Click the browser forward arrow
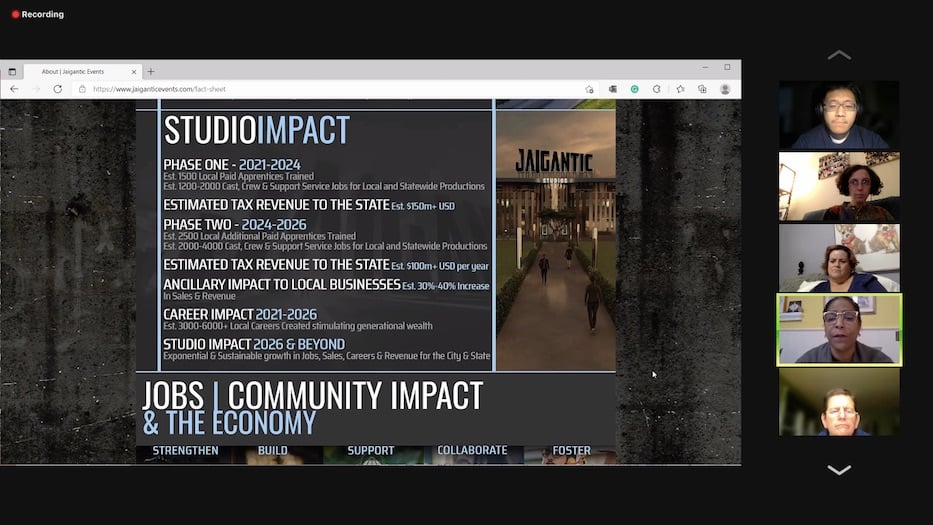The width and height of the screenshot is (933, 525). 36,89
